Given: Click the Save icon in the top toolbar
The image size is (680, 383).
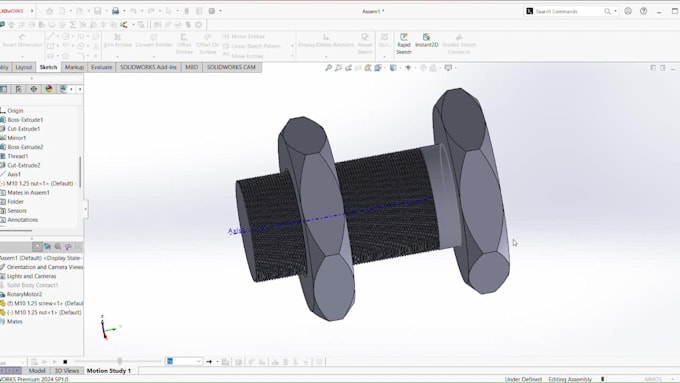Looking at the screenshot, I should click(x=98, y=11).
